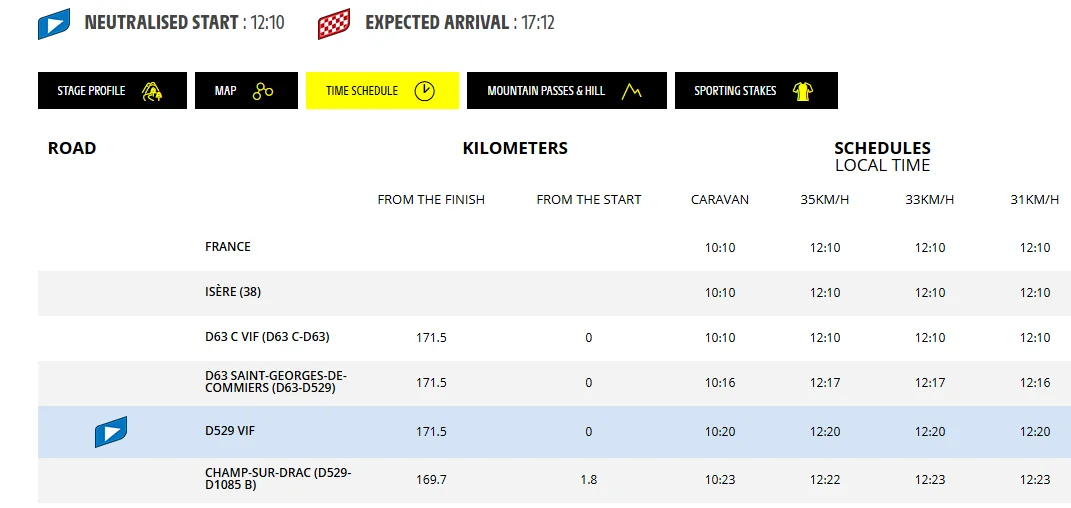Click the clock icon in Time Schedule tab
The image size is (1071, 508).
point(425,91)
